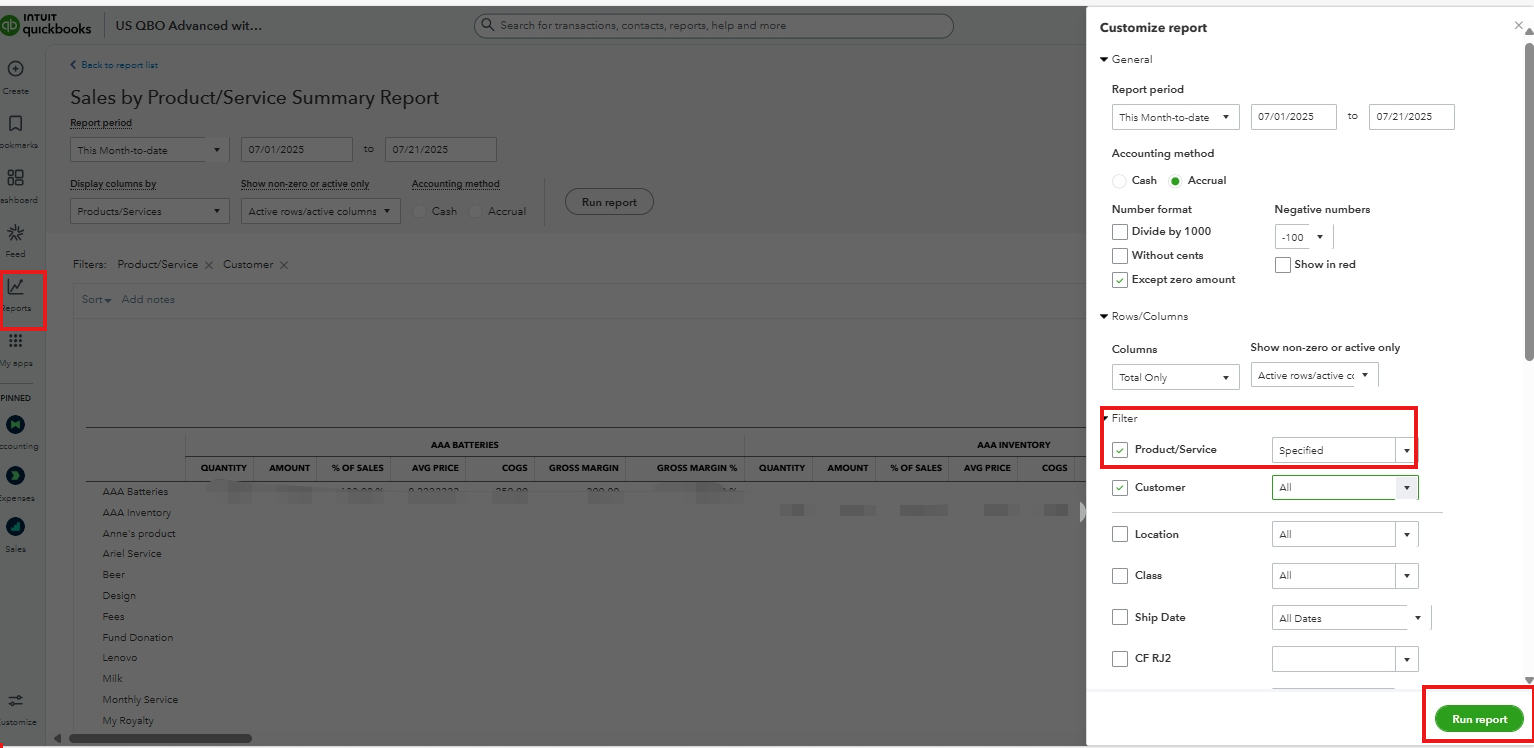Screen dimensions: 1534x748
Task: Open the Create plus icon
Action: (x=15, y=69)
